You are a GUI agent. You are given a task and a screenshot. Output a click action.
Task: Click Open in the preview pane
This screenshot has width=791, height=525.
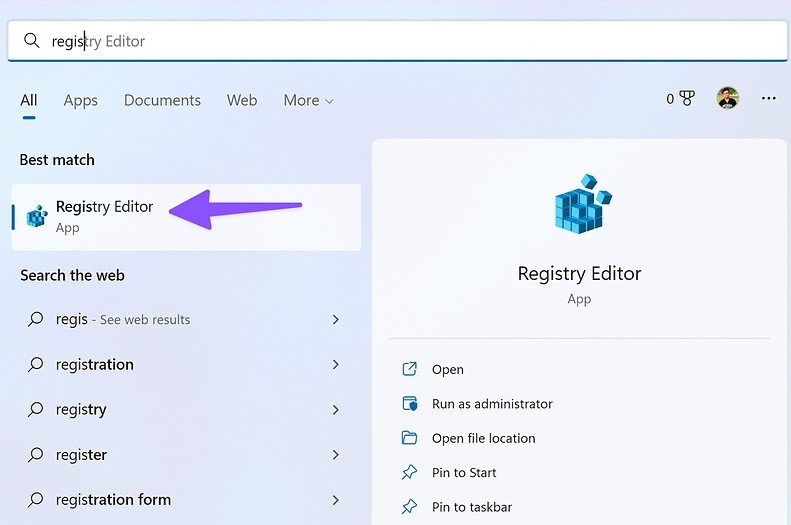(x=447, y=369)
